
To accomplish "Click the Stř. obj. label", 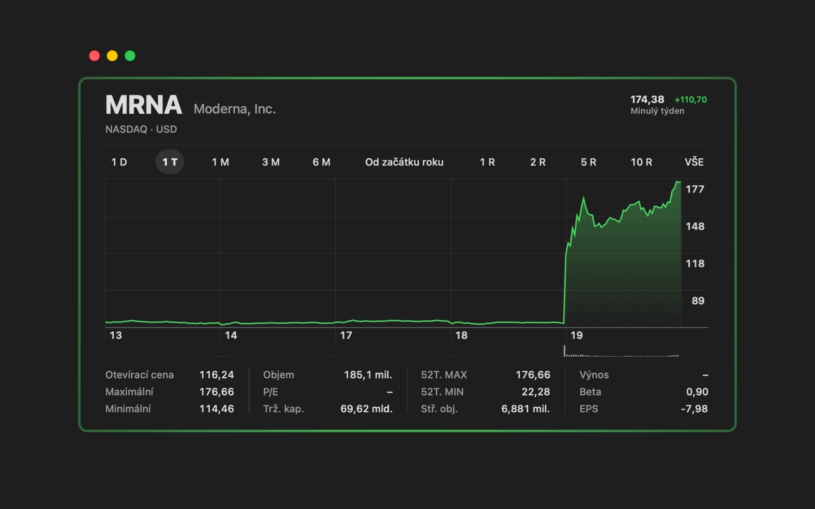I will pyautogui.click(x=439, y=409).
